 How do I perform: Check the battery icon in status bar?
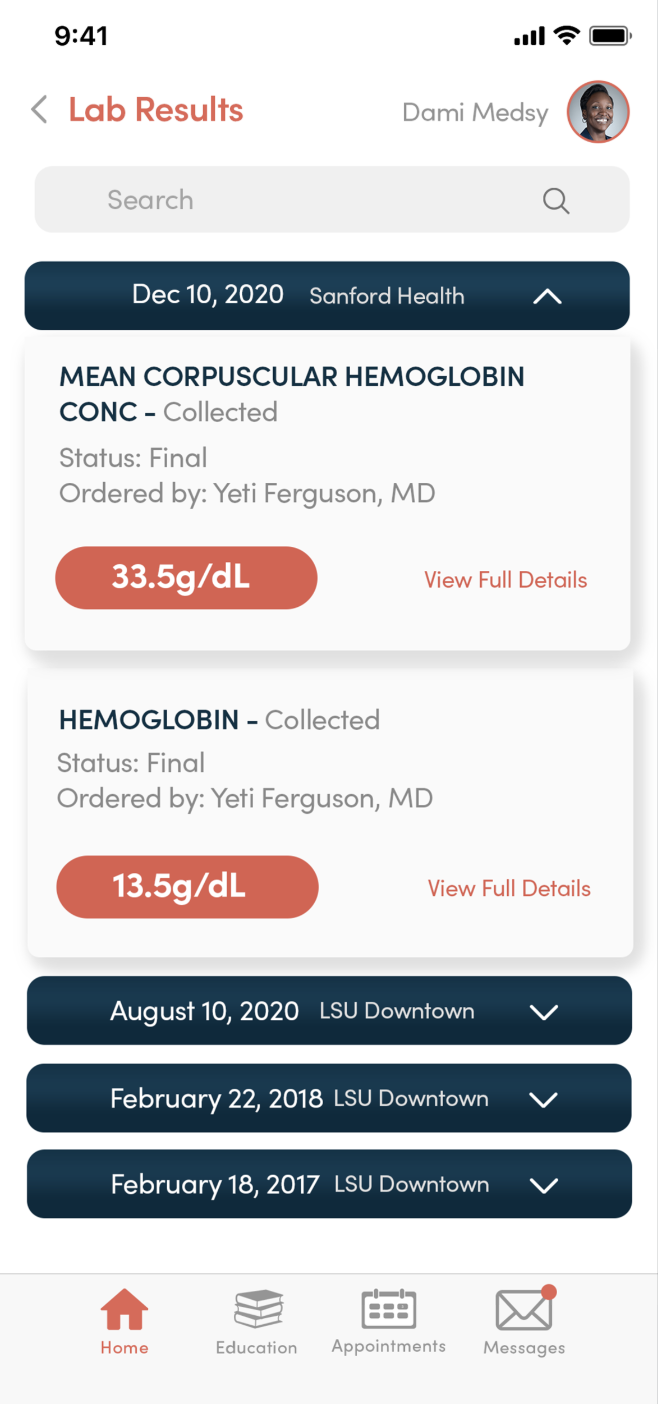[610, 37]
